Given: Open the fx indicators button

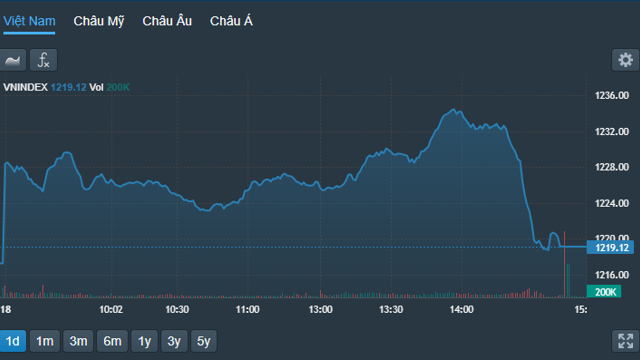Looking at the screenshot, I should click(43, 60).
